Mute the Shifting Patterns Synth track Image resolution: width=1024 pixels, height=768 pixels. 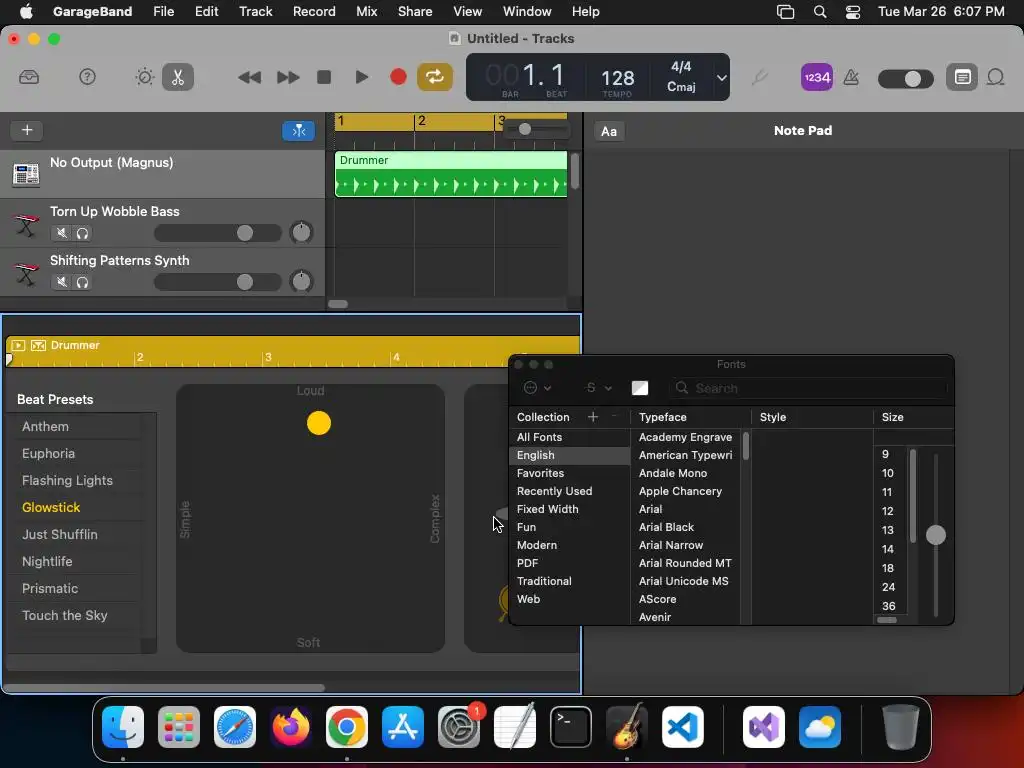(x=61, y=282)
